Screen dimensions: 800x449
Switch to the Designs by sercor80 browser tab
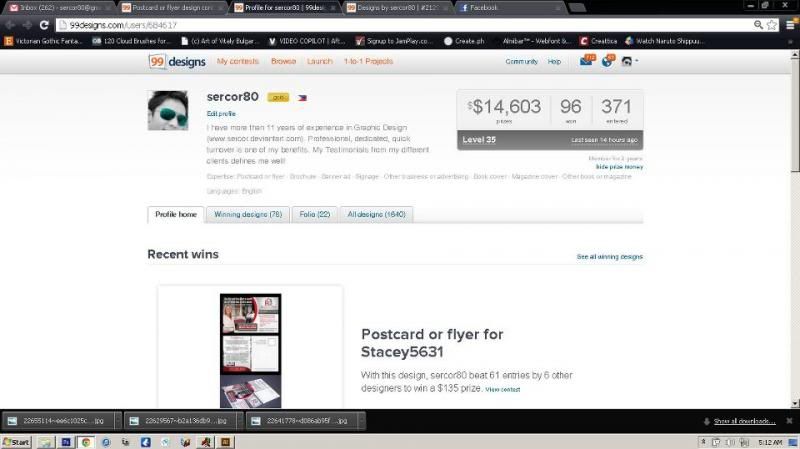tap(397, 8)
